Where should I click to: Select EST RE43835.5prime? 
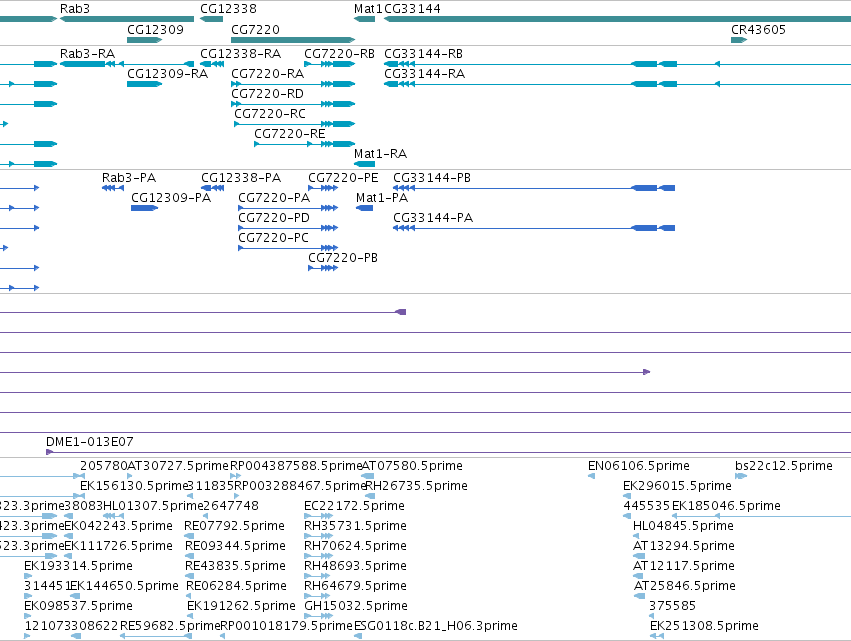[x=236, y=566]
